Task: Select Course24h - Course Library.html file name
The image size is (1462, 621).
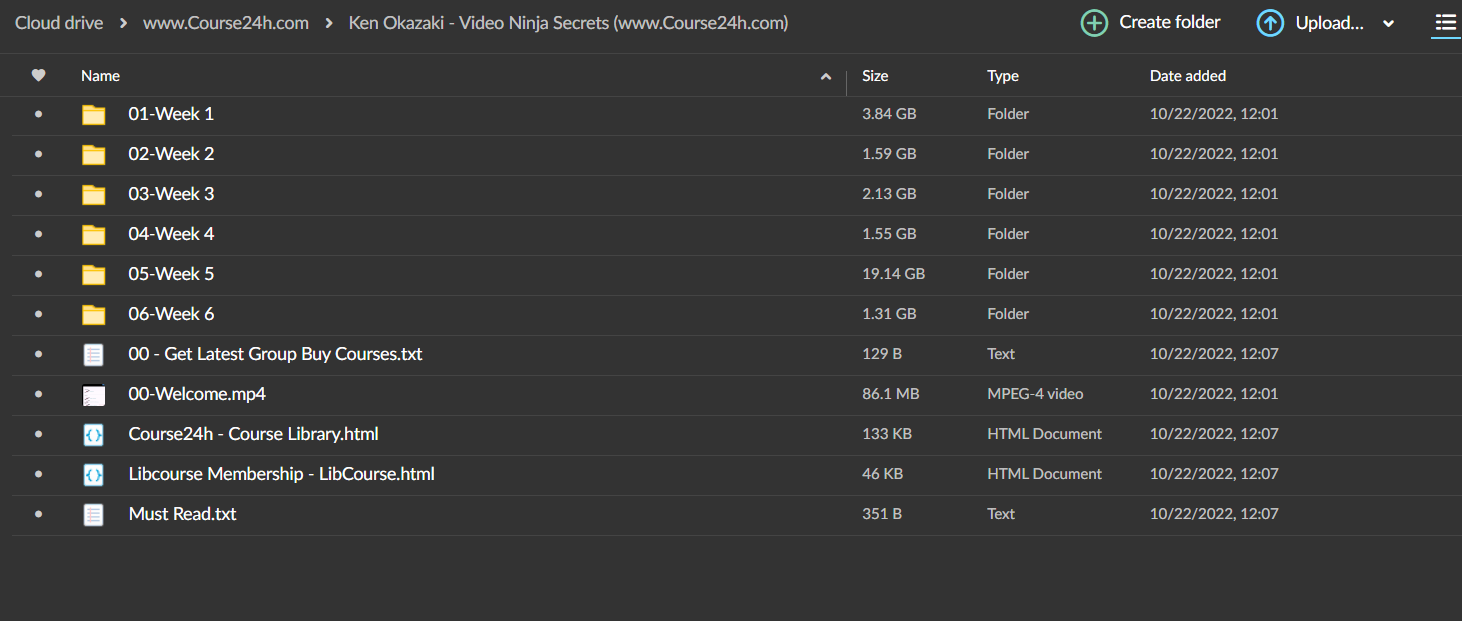Action: tap(254, 434)
